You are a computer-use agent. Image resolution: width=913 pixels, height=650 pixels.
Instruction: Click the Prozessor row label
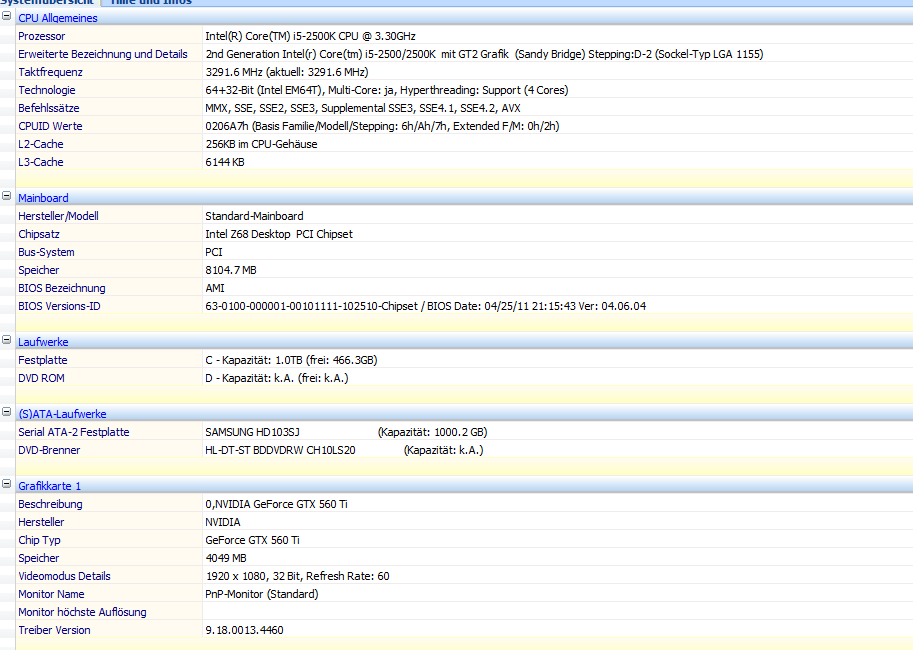(41, 36)
